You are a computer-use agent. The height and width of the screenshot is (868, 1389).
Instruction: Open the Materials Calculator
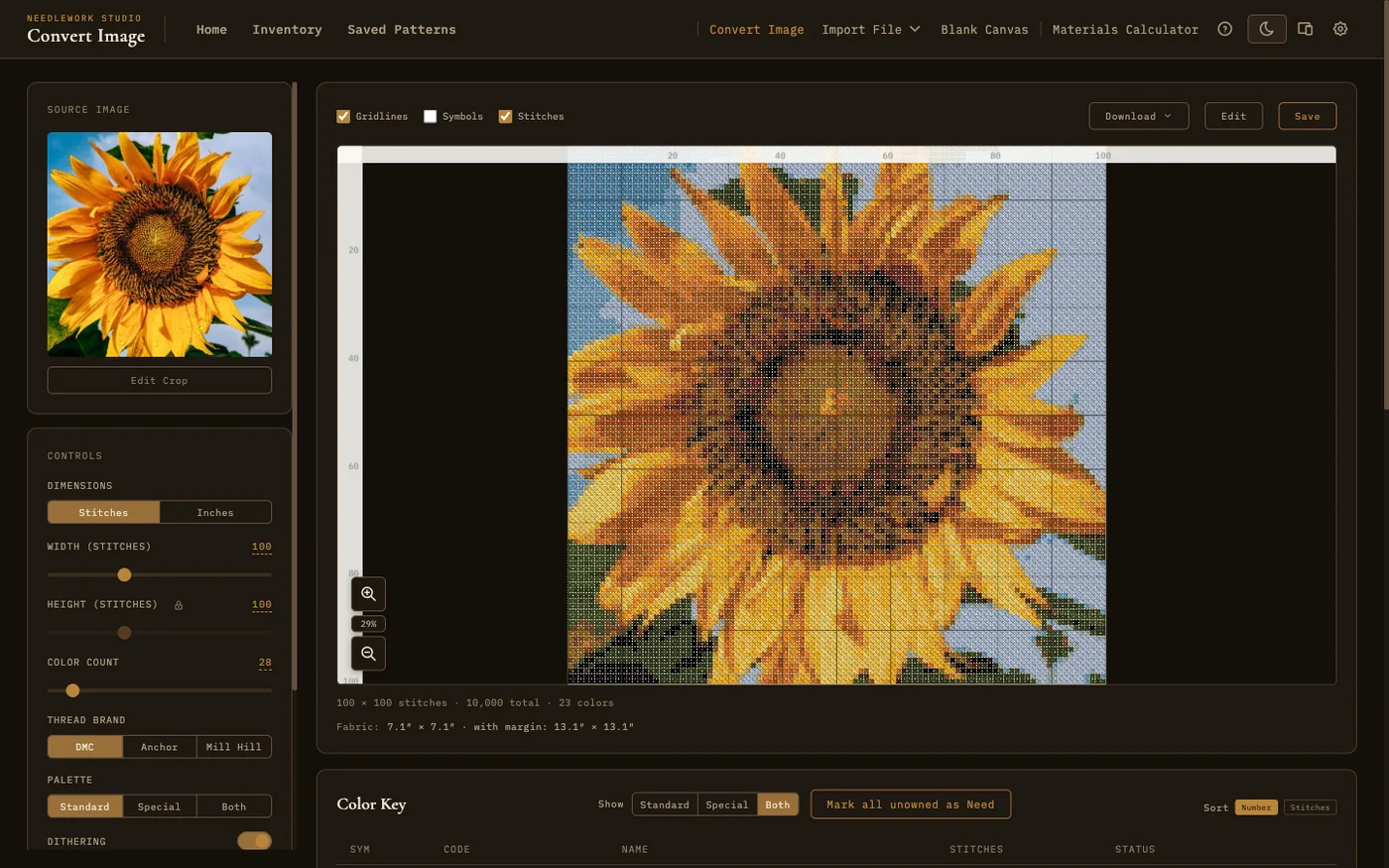click(1125, 30)
